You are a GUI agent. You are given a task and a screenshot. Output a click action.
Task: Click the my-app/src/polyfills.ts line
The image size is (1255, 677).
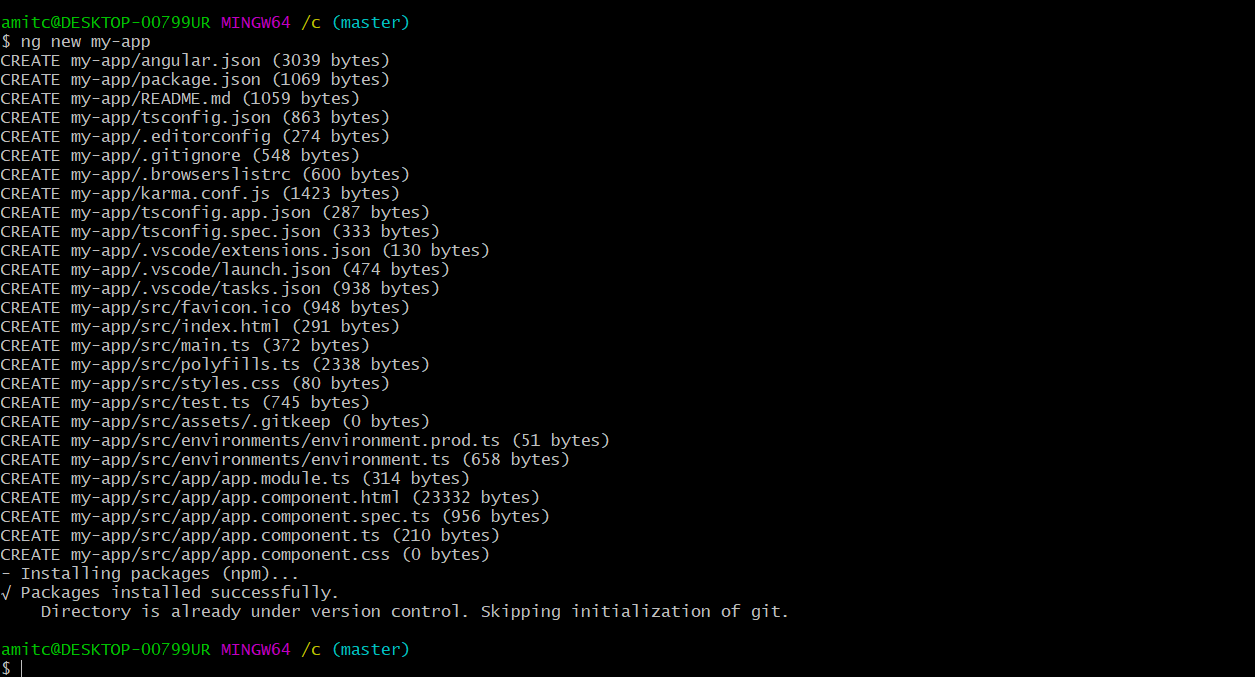[x=215, y=364]
